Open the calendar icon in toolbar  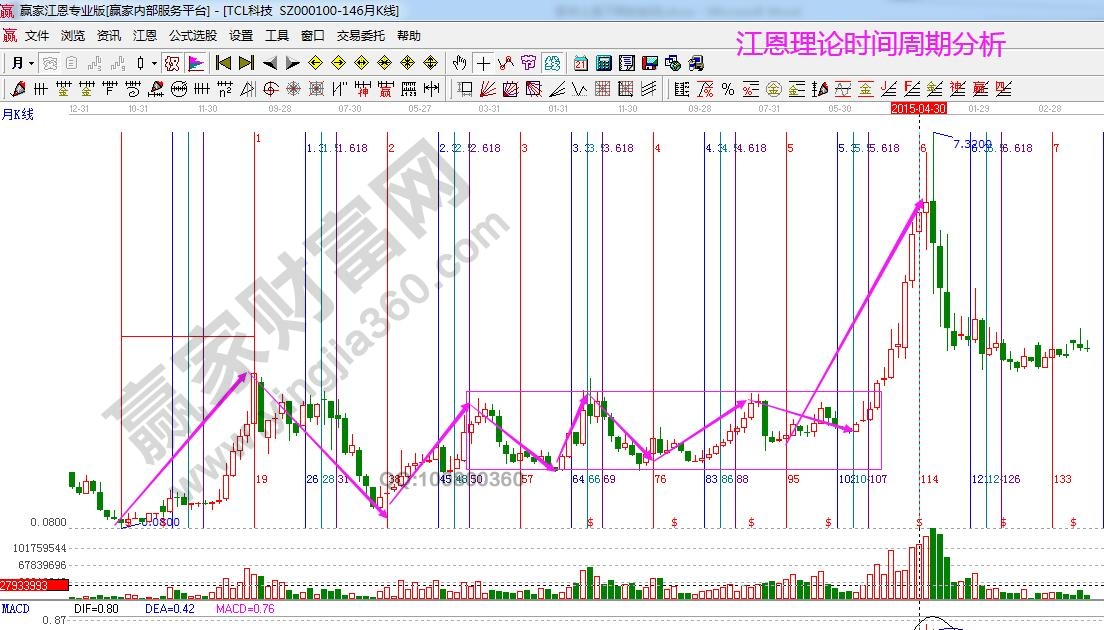click(x=581, y=63)
